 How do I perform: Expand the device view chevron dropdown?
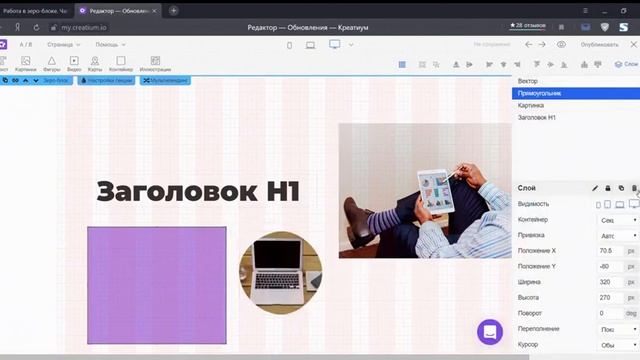click(x=351, y=45)
